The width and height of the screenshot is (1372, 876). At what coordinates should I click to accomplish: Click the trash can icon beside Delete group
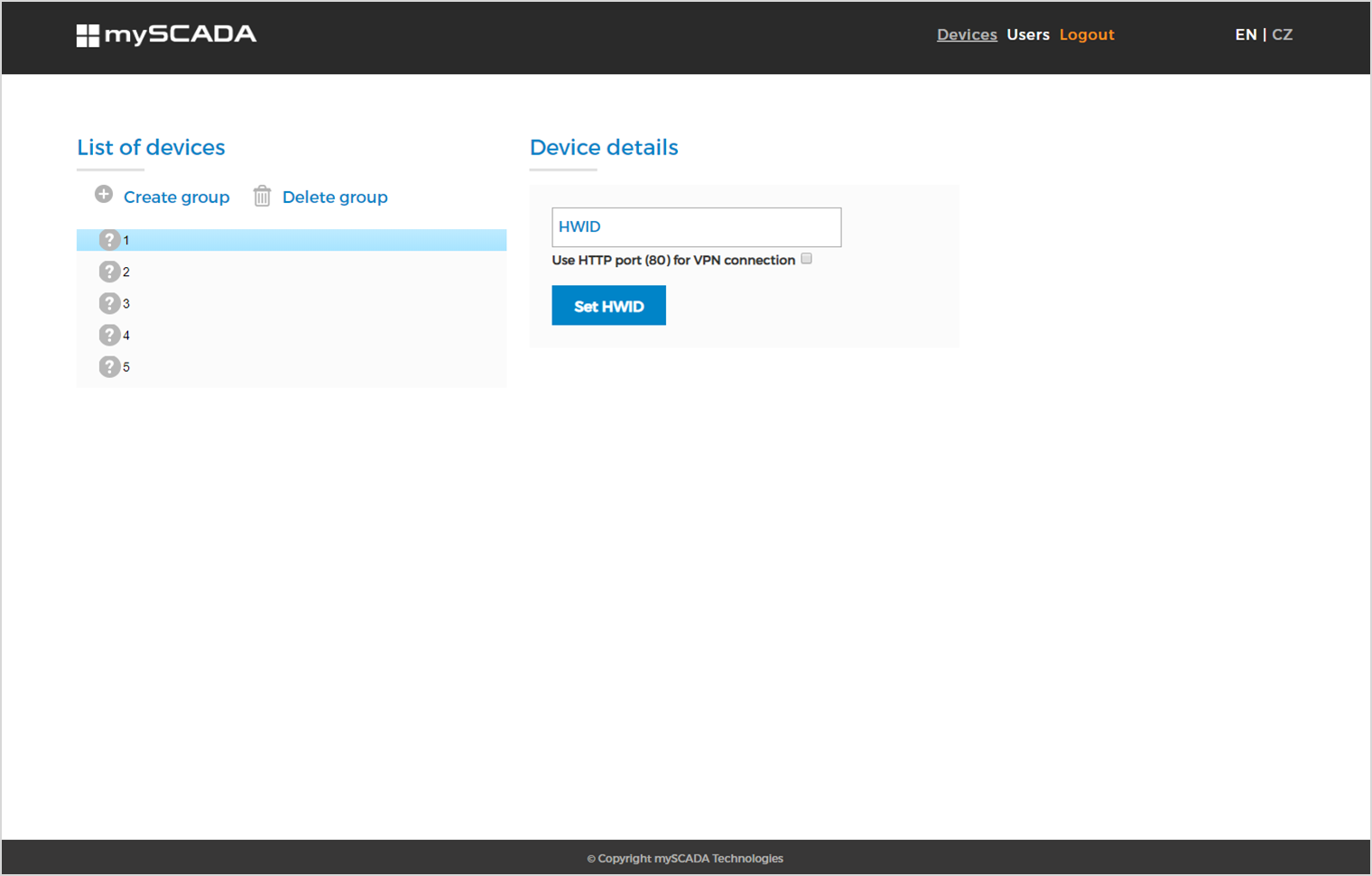pyautogui.click(x=262, y=196)
